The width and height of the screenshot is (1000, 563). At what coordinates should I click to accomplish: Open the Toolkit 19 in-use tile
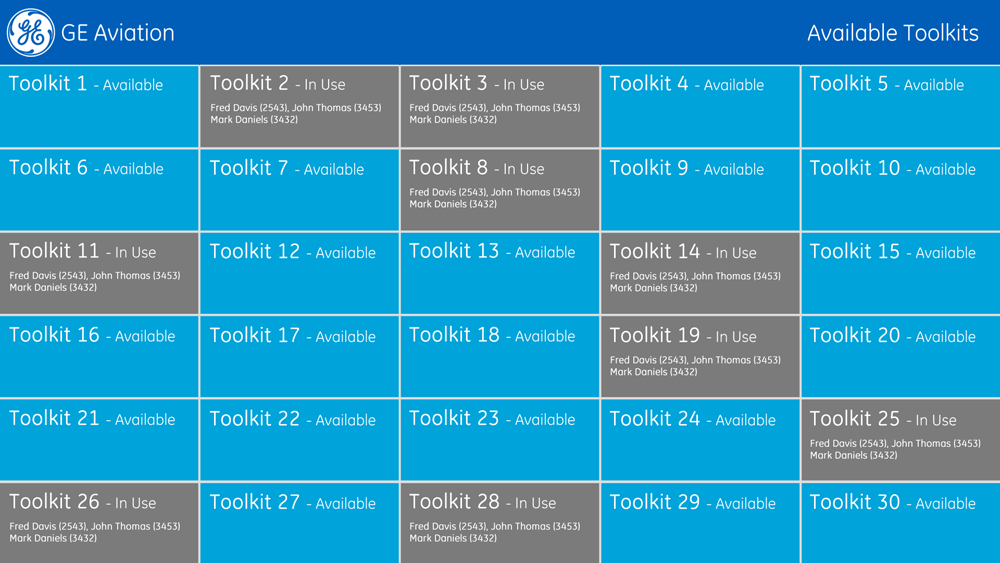(700, 357)
